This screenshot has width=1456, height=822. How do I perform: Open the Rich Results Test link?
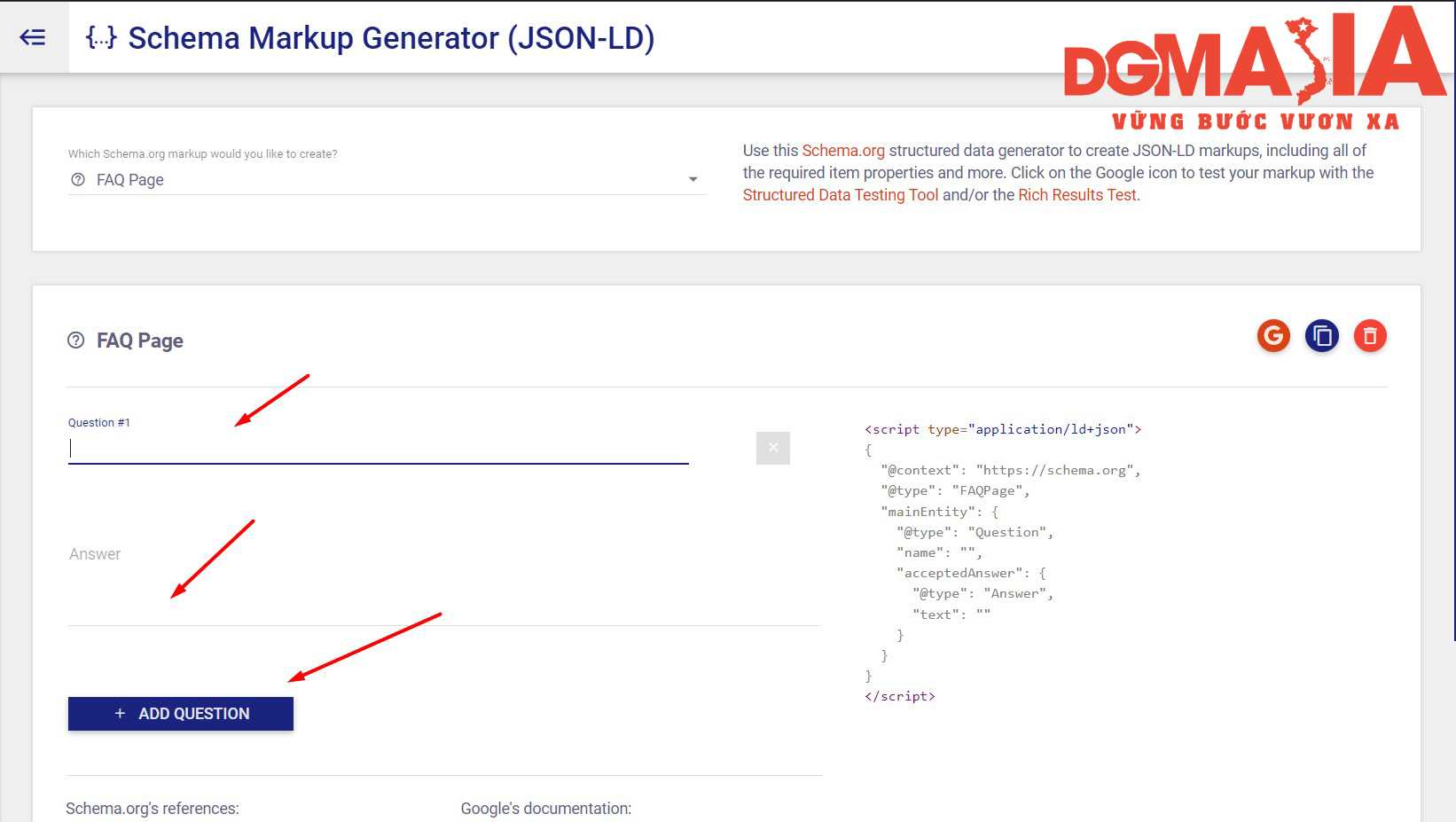pyautogui.click(x=1077, y=195)
